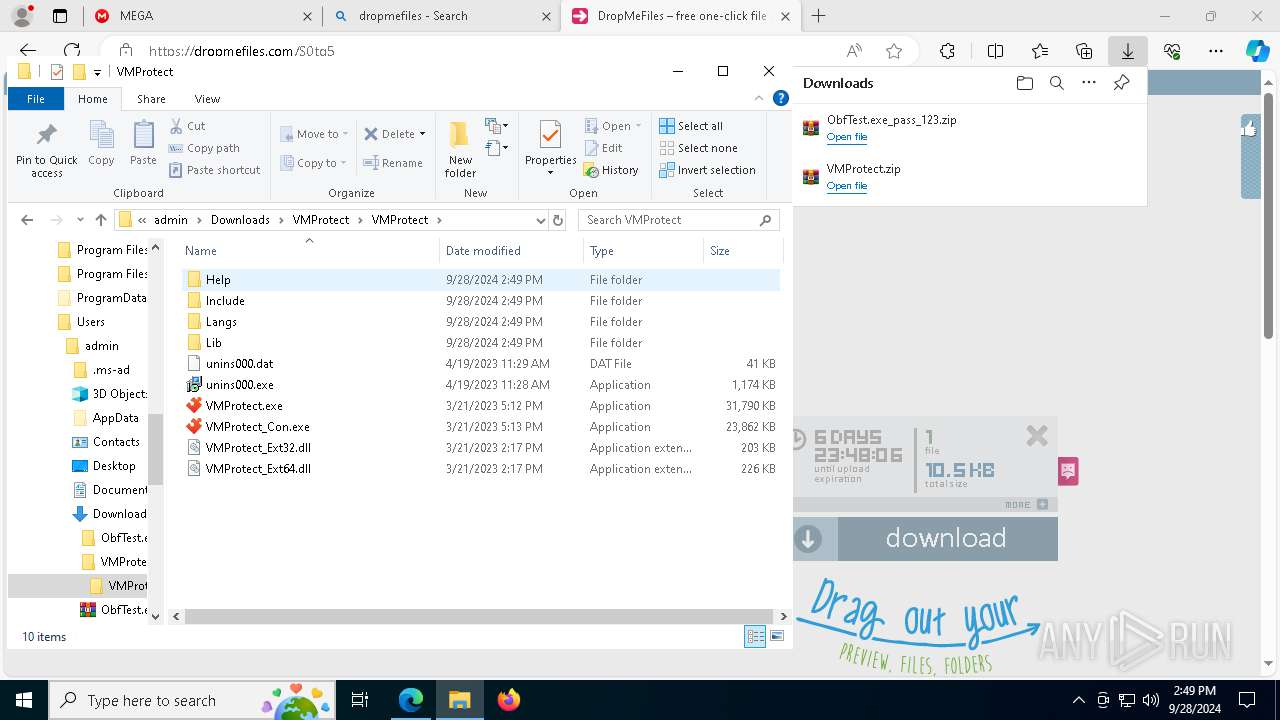The image size is (1280, 720).
Task: Open the Delete dropdown arrow
Action: point(422,134)
